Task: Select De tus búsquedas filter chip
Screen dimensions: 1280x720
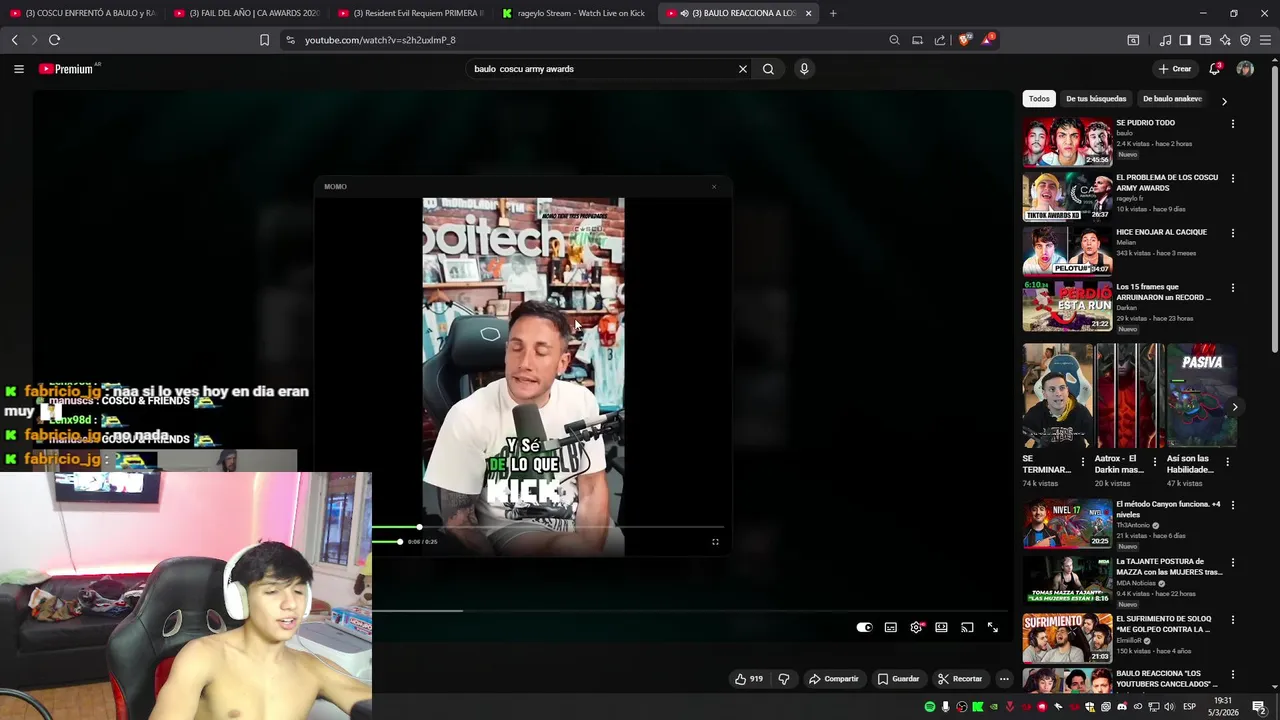Action: [x=1096, y=99]
